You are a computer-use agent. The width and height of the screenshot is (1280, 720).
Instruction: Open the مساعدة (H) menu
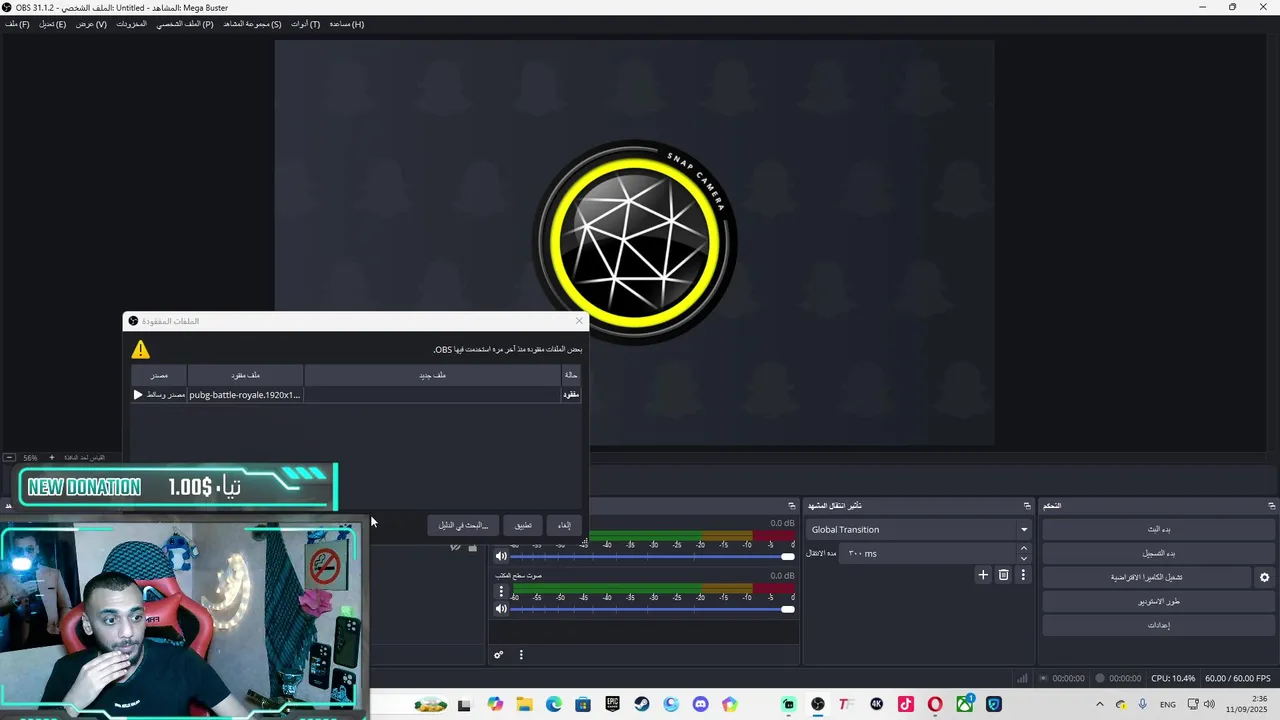coord(347,24)
